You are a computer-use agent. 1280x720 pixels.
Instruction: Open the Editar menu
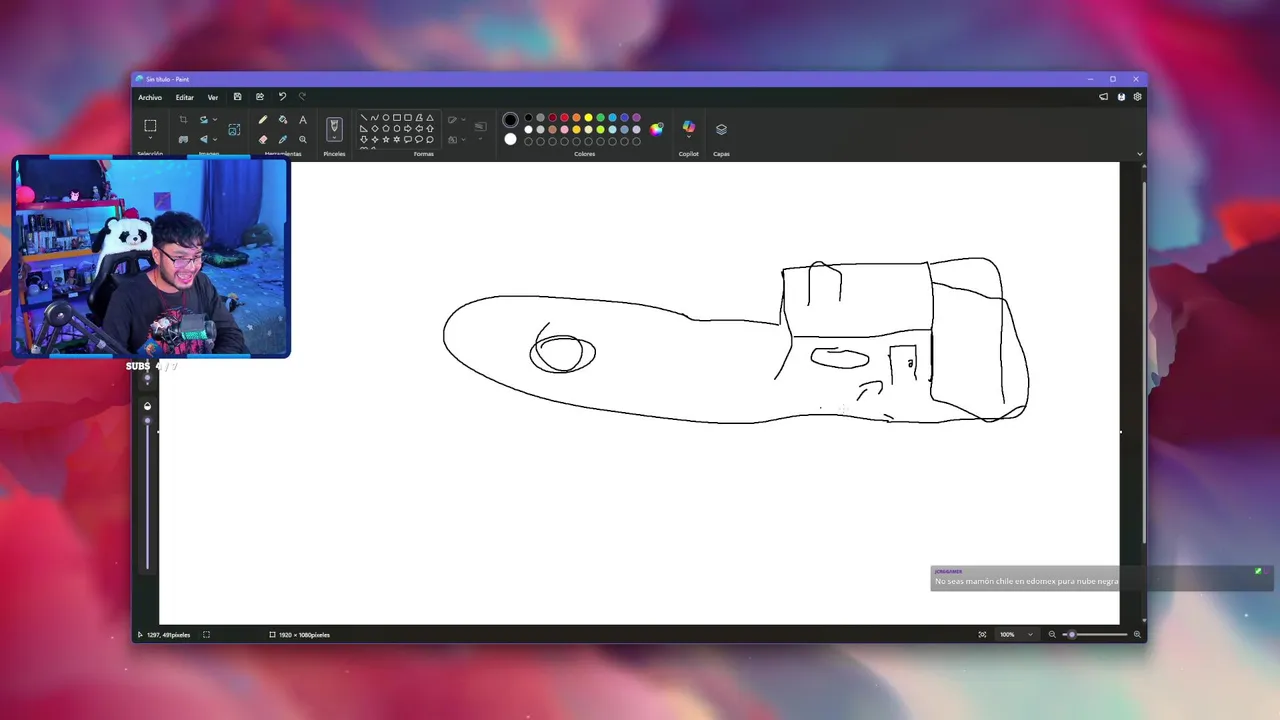[x=185, y=97]
